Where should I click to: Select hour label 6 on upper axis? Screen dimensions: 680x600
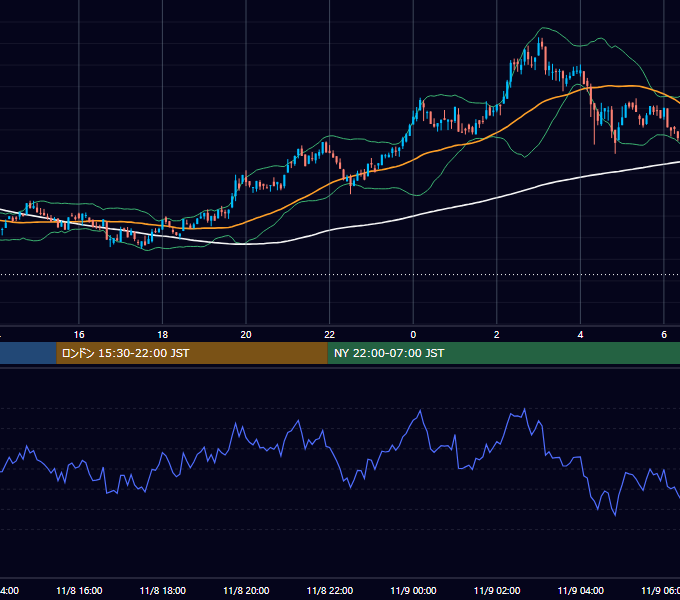point(664,335)
